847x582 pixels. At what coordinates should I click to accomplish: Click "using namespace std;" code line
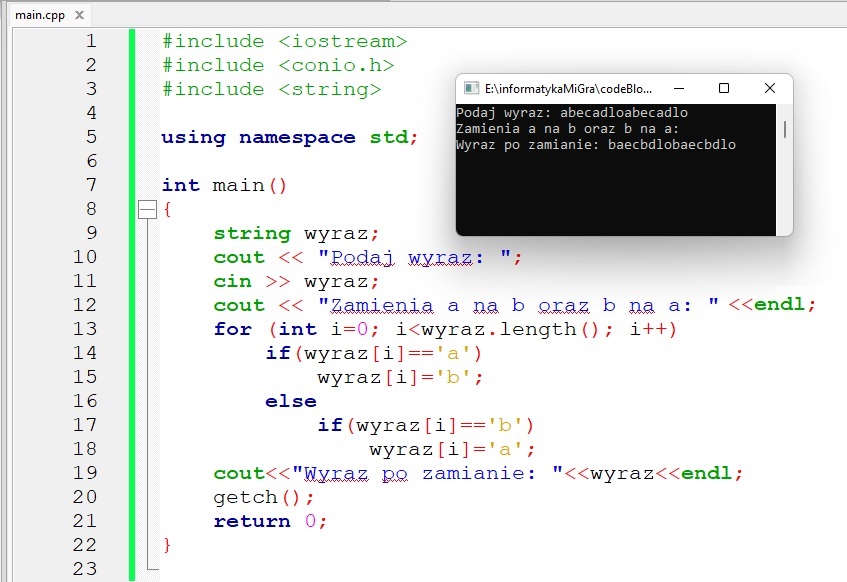tap(290, 137)
